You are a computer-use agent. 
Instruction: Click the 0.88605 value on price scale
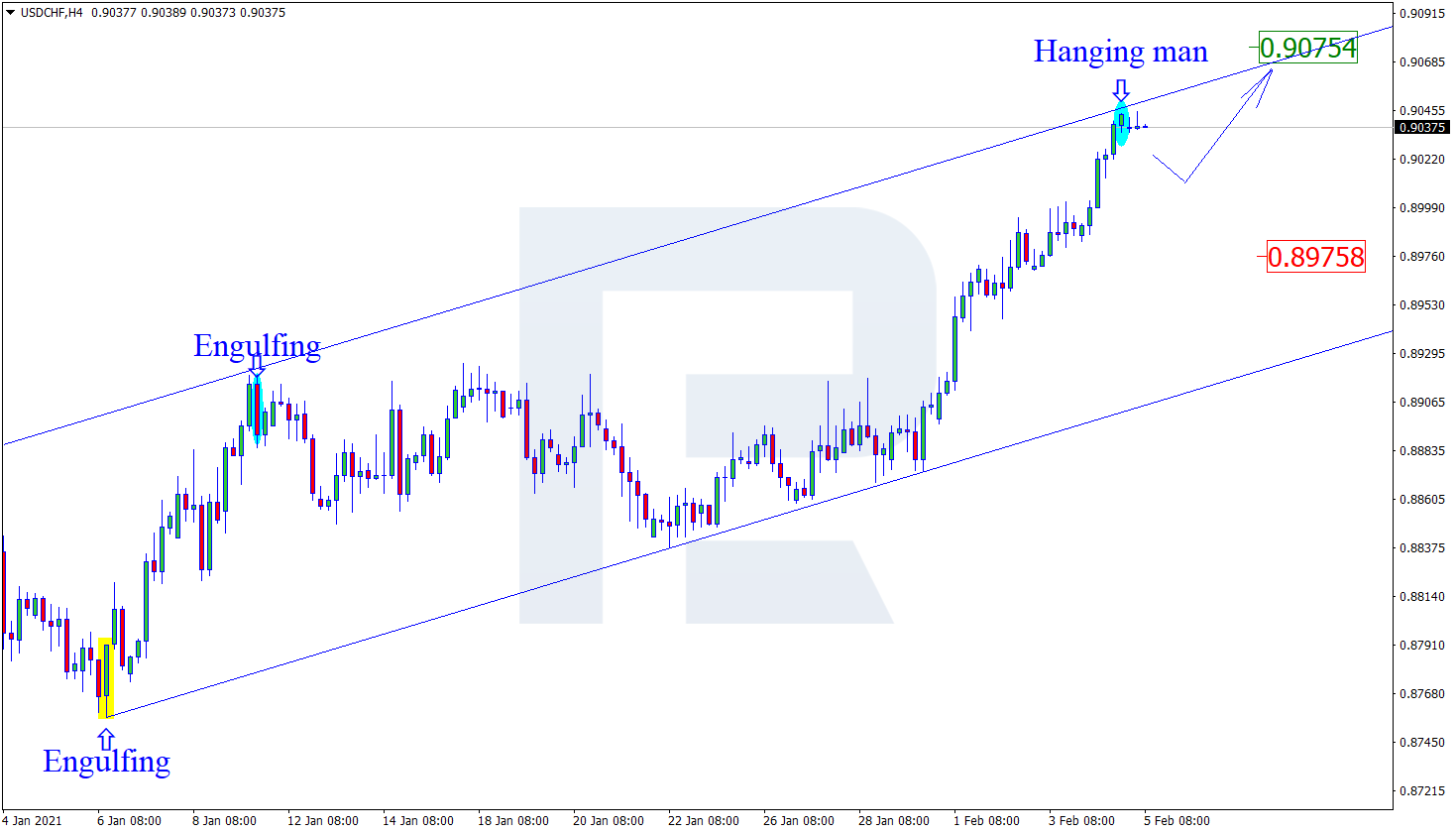click(x=1422, y=500)
